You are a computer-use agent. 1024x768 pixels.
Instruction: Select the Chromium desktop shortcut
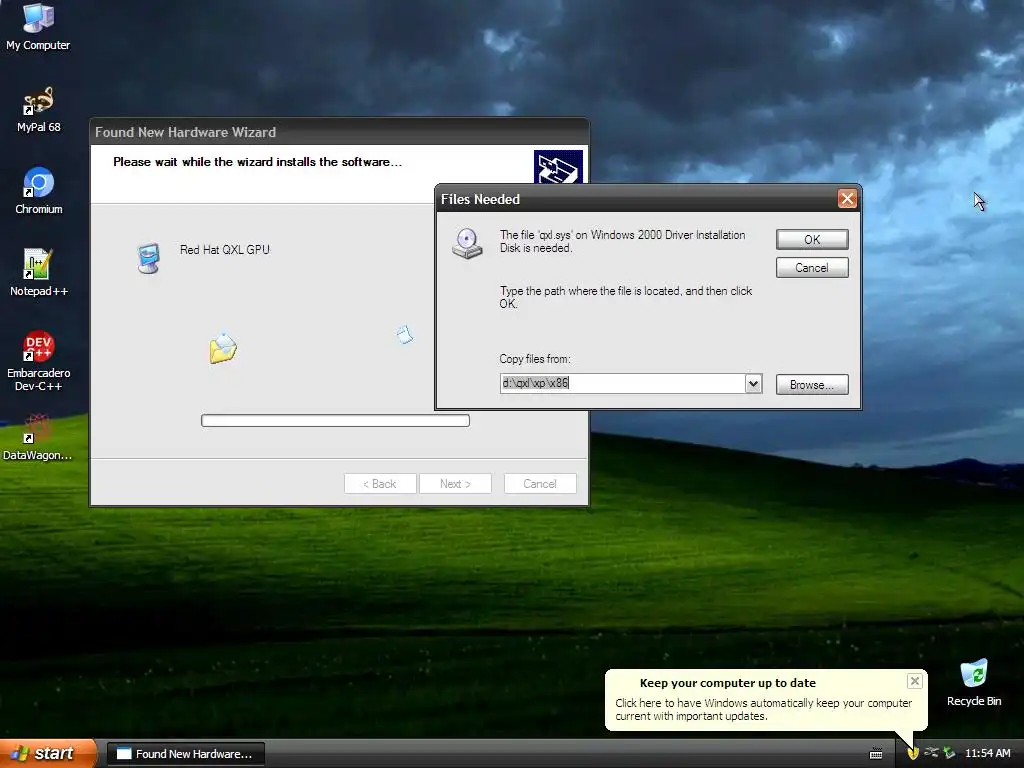coord(39,191)
